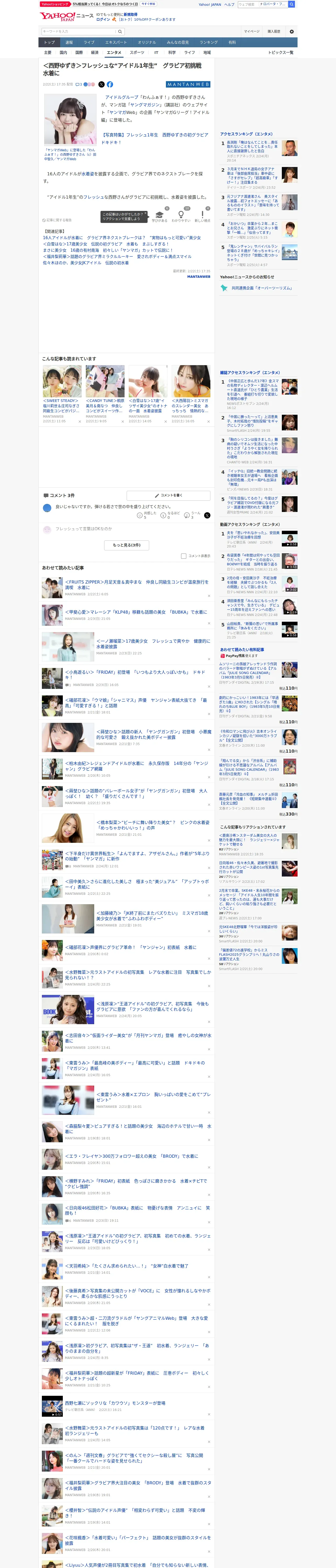Click the article main photo of 西野ゆずき
The height and width of the screenshot is (1568, 336).
[x=70, y=120]
